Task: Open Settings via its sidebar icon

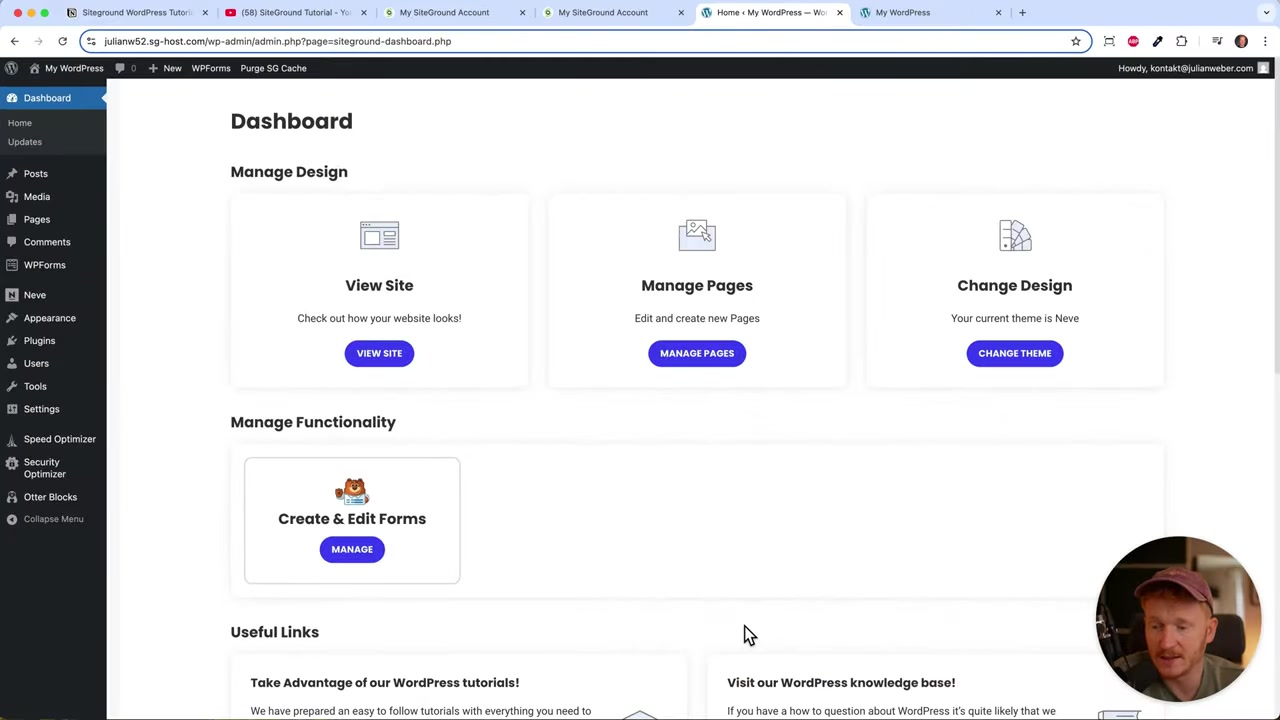Action: tap(12, 409)
